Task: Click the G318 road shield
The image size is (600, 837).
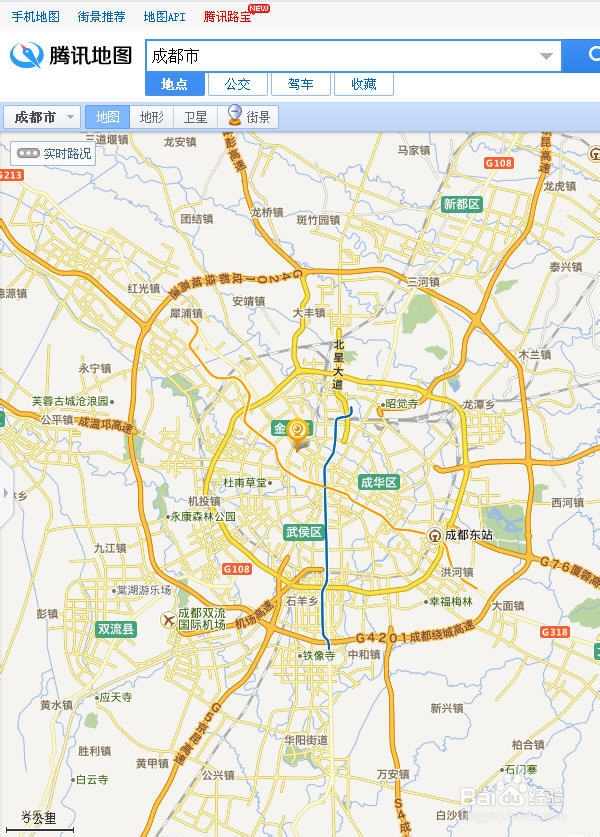Action: (555, 632)
